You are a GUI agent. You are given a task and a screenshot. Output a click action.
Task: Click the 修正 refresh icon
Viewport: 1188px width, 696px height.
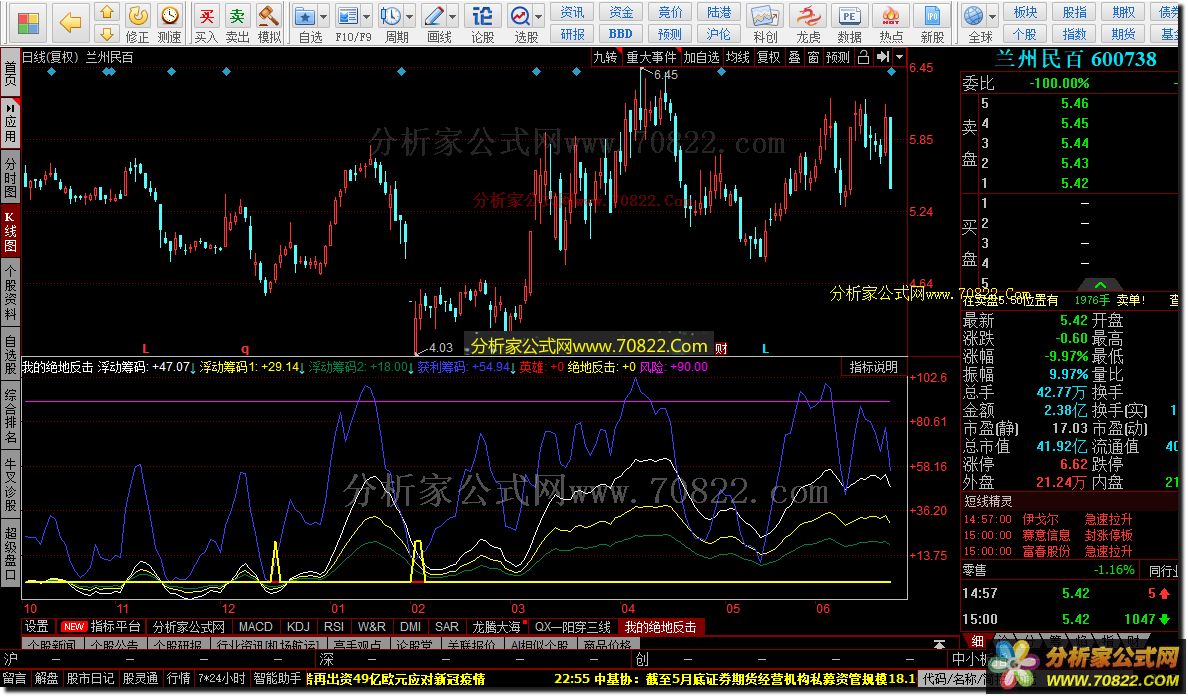click(138, 15)
